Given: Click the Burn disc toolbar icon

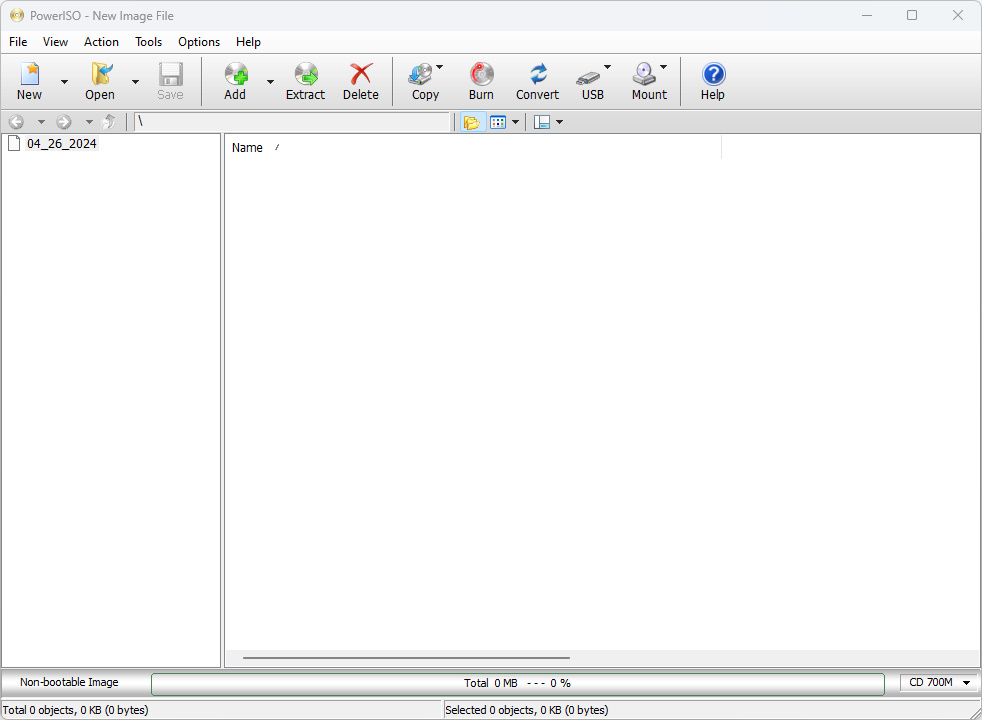Looking at the screenshot, I should pos(482,74).
